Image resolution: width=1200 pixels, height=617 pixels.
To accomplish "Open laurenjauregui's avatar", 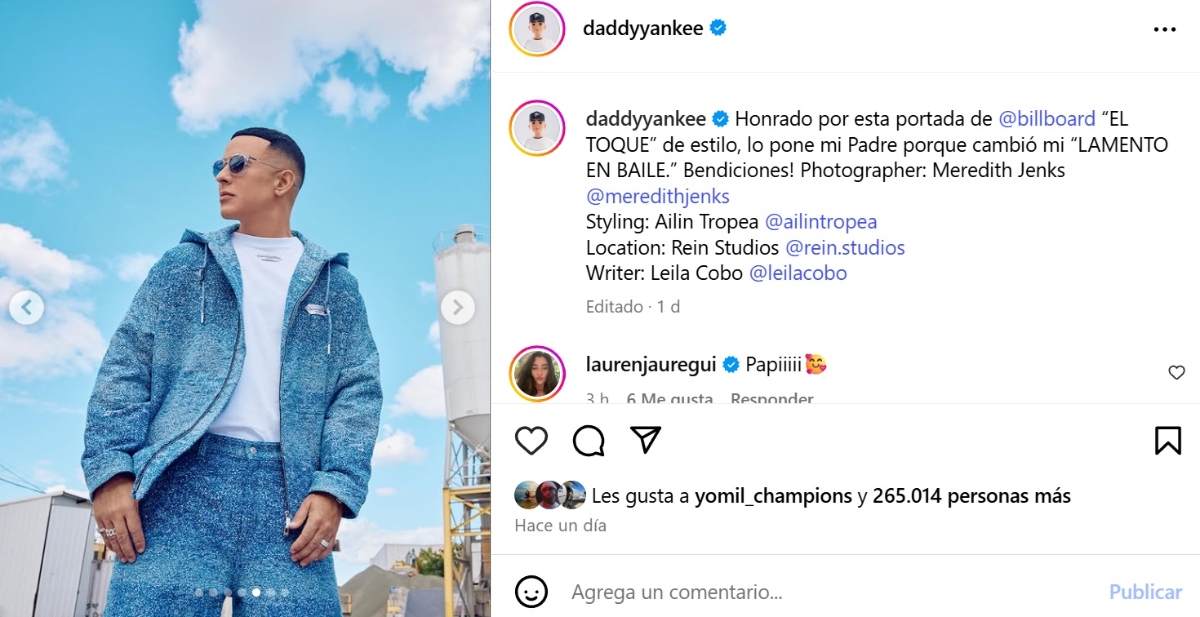I will (x=537, y=373).
